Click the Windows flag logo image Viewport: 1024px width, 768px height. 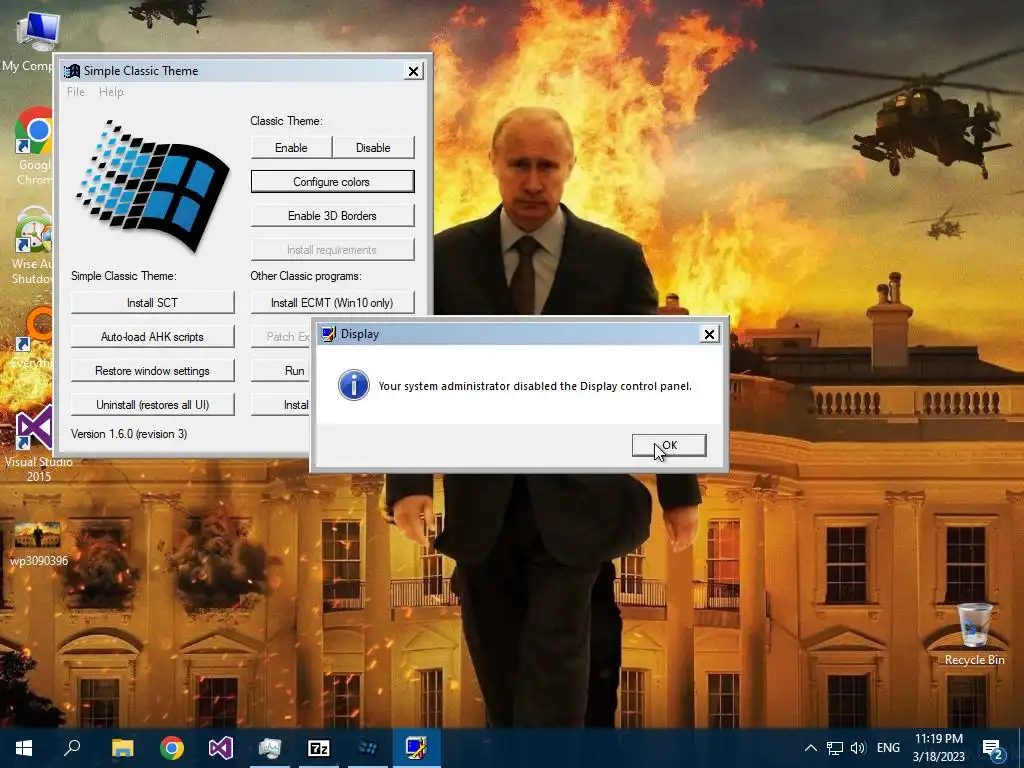click(x=152, y=185)
